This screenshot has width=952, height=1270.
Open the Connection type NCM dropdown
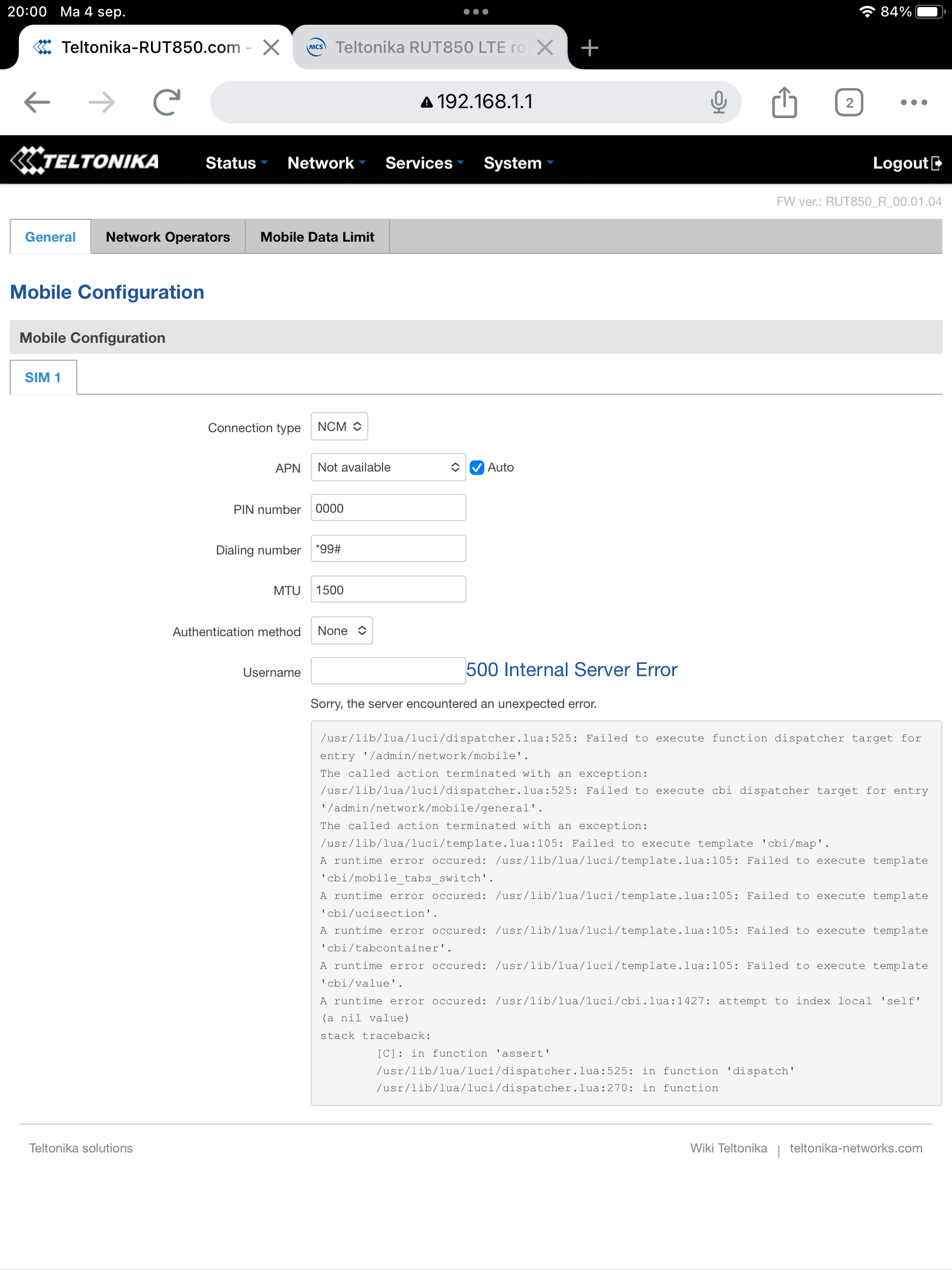(339, 427)
